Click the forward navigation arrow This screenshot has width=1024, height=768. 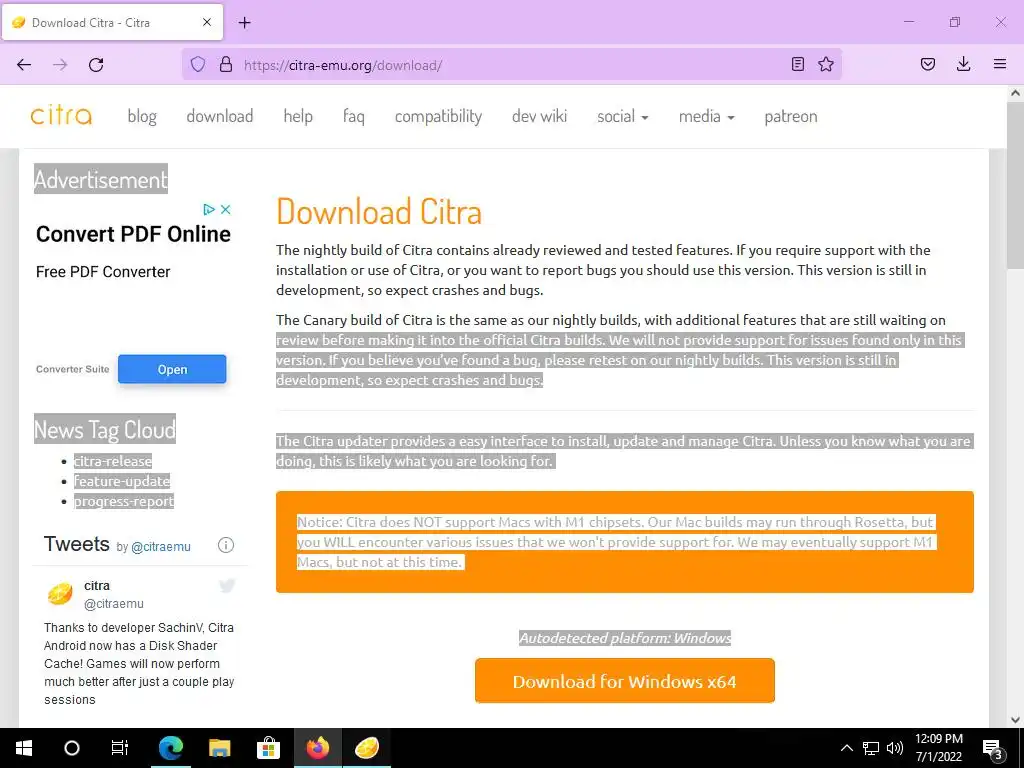pyautogui.click(x=60, y=65)
